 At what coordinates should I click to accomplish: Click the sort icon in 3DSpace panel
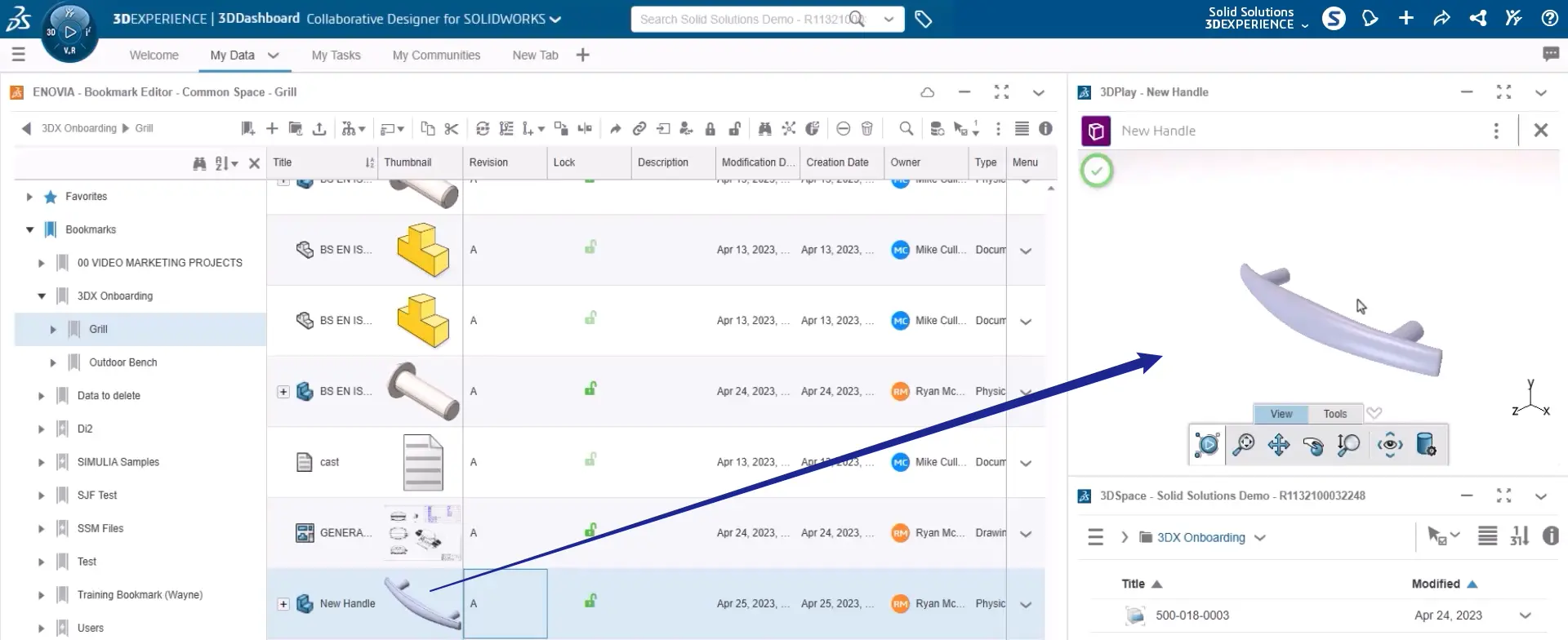pos(1519,536)
